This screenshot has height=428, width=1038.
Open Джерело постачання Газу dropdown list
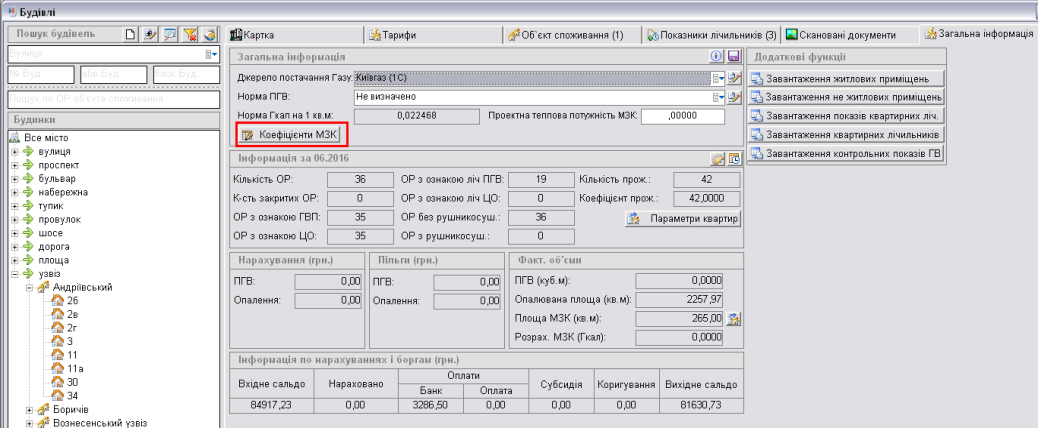coord(717,77)
